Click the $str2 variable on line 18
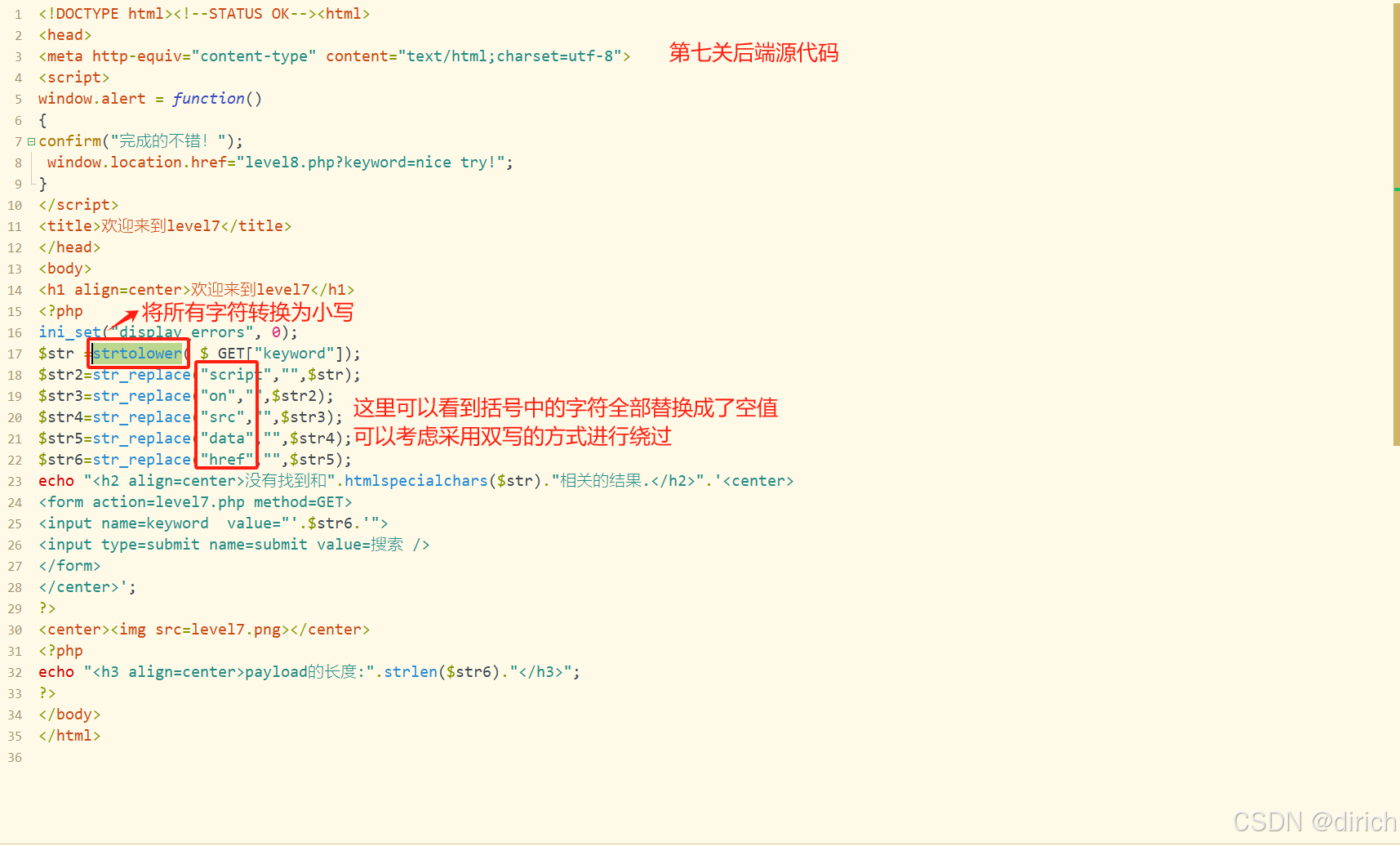The image size is (1400, 846). point(60,375)
